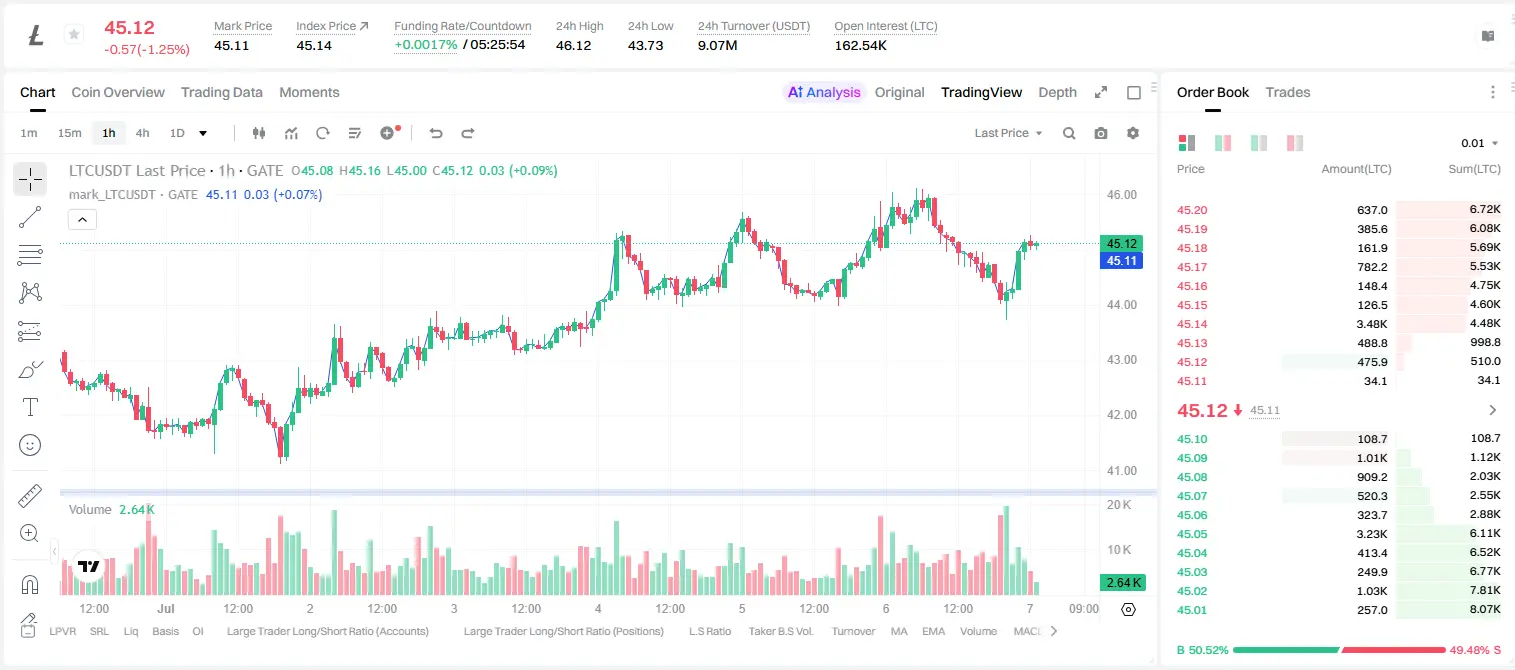The image size is (1515, 670).
Task: Open the Coin Overview tab
Action: tap(118, 92)
